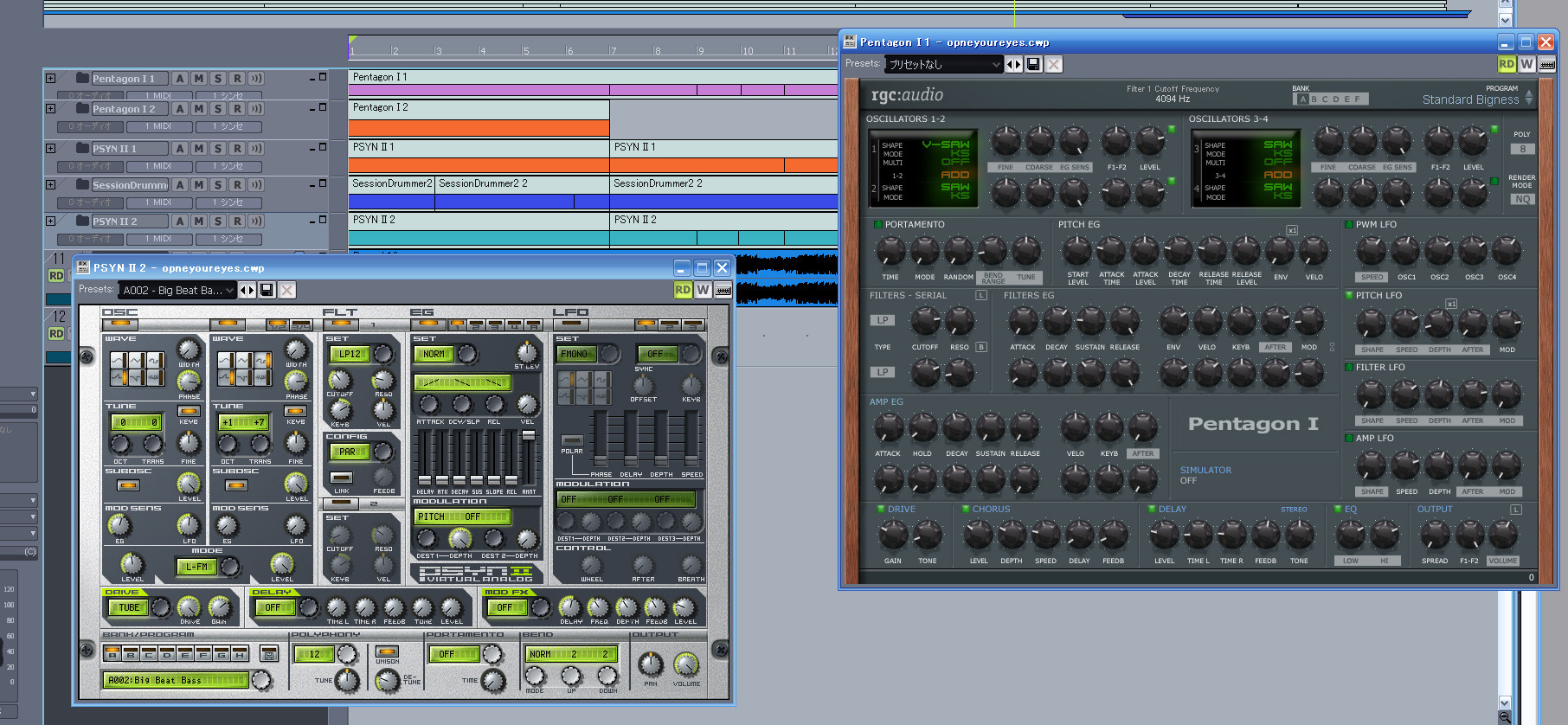
Task: Maximize the Pentagon I 1 track strip
Action: 323,77
